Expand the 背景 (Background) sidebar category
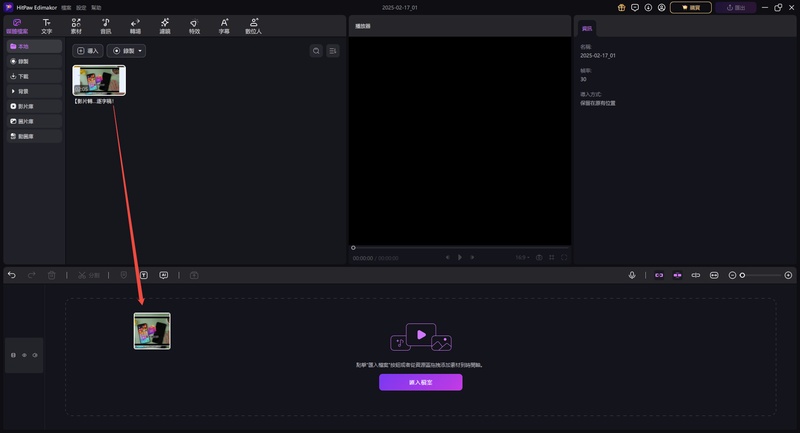Screen dimensions: 800x433 [34, 91]
